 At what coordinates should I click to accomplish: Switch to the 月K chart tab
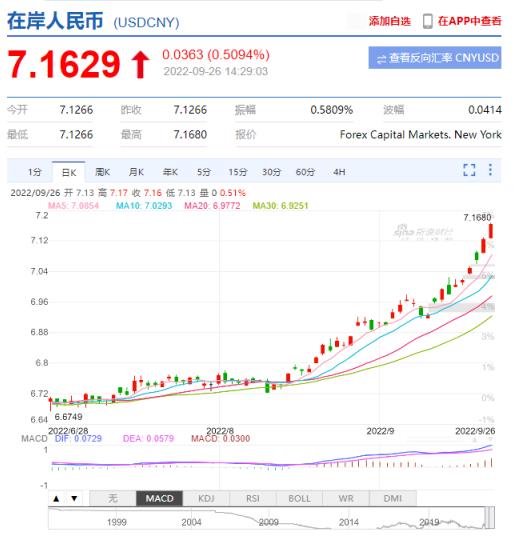click(x=136, y=172)
